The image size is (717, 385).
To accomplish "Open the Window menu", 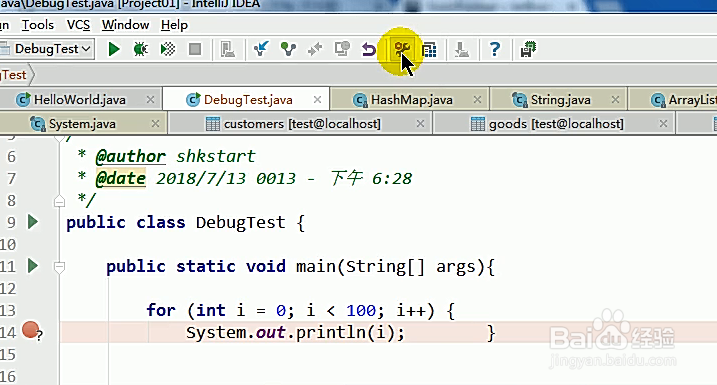I will pyautogui.click(x=125, y=25).
